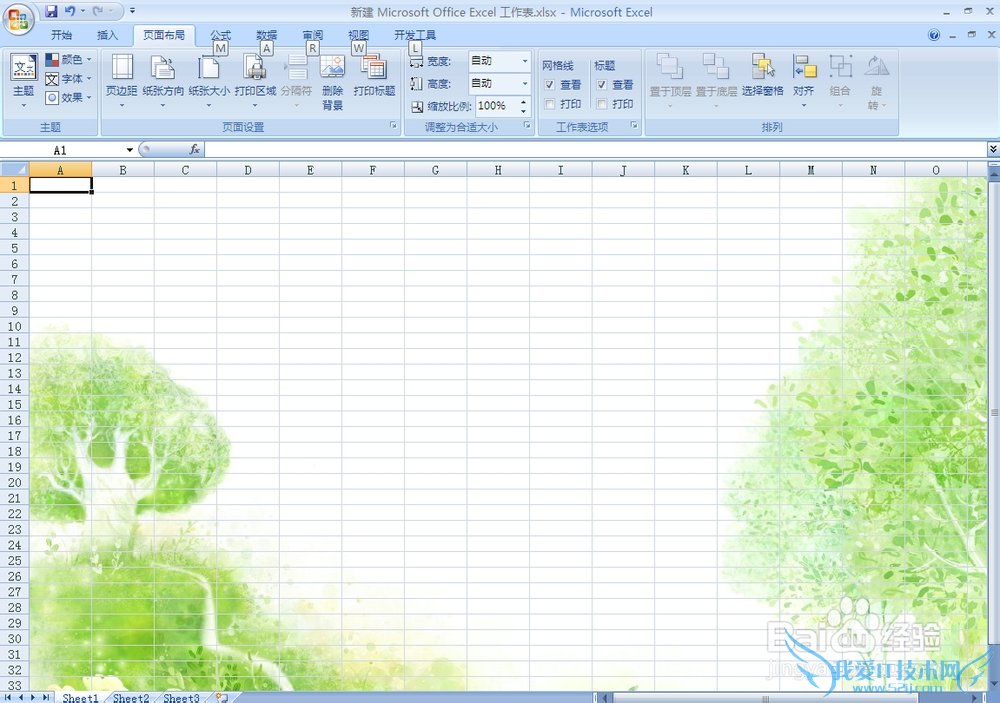Select column O header

click(x=936, y=170)
